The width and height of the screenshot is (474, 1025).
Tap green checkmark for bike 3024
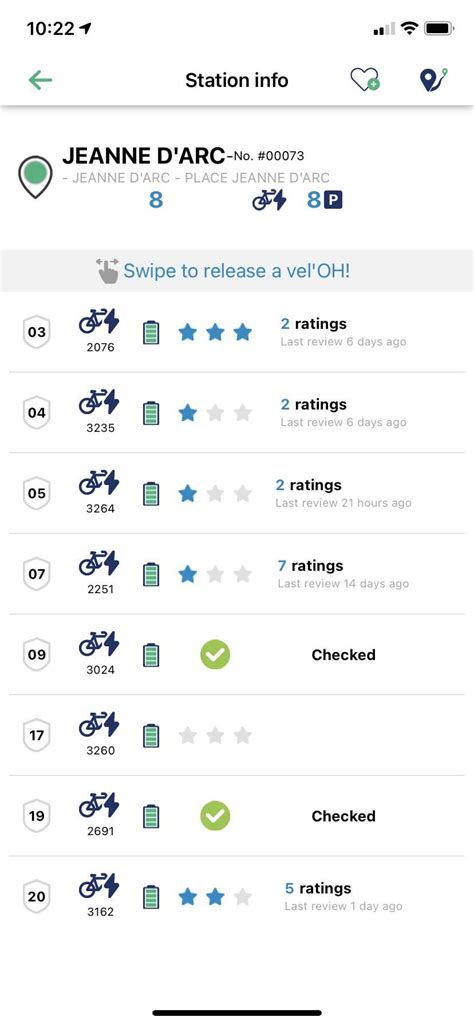click(215, 655)
